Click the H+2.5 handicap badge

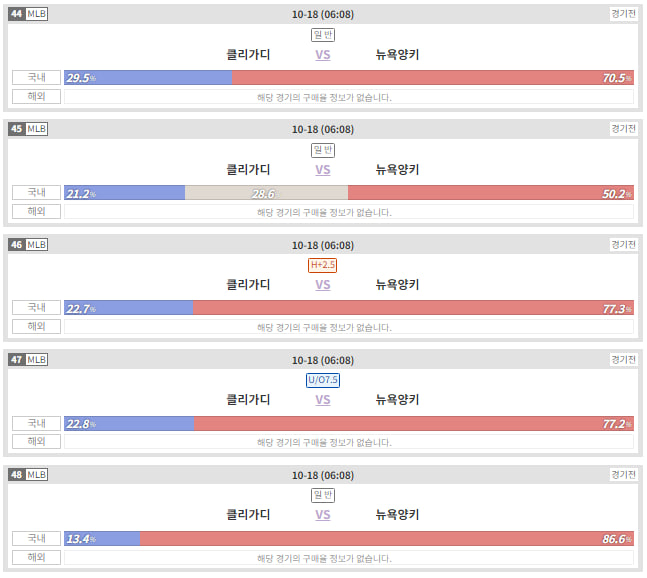(x=322, y=265)
